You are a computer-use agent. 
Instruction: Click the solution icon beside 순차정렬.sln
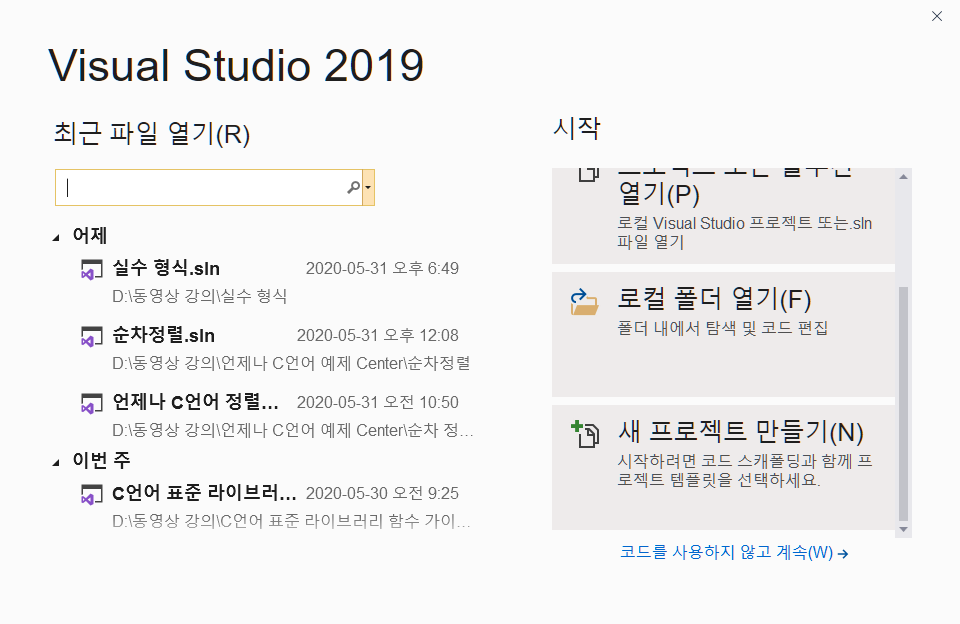(92, 336)
